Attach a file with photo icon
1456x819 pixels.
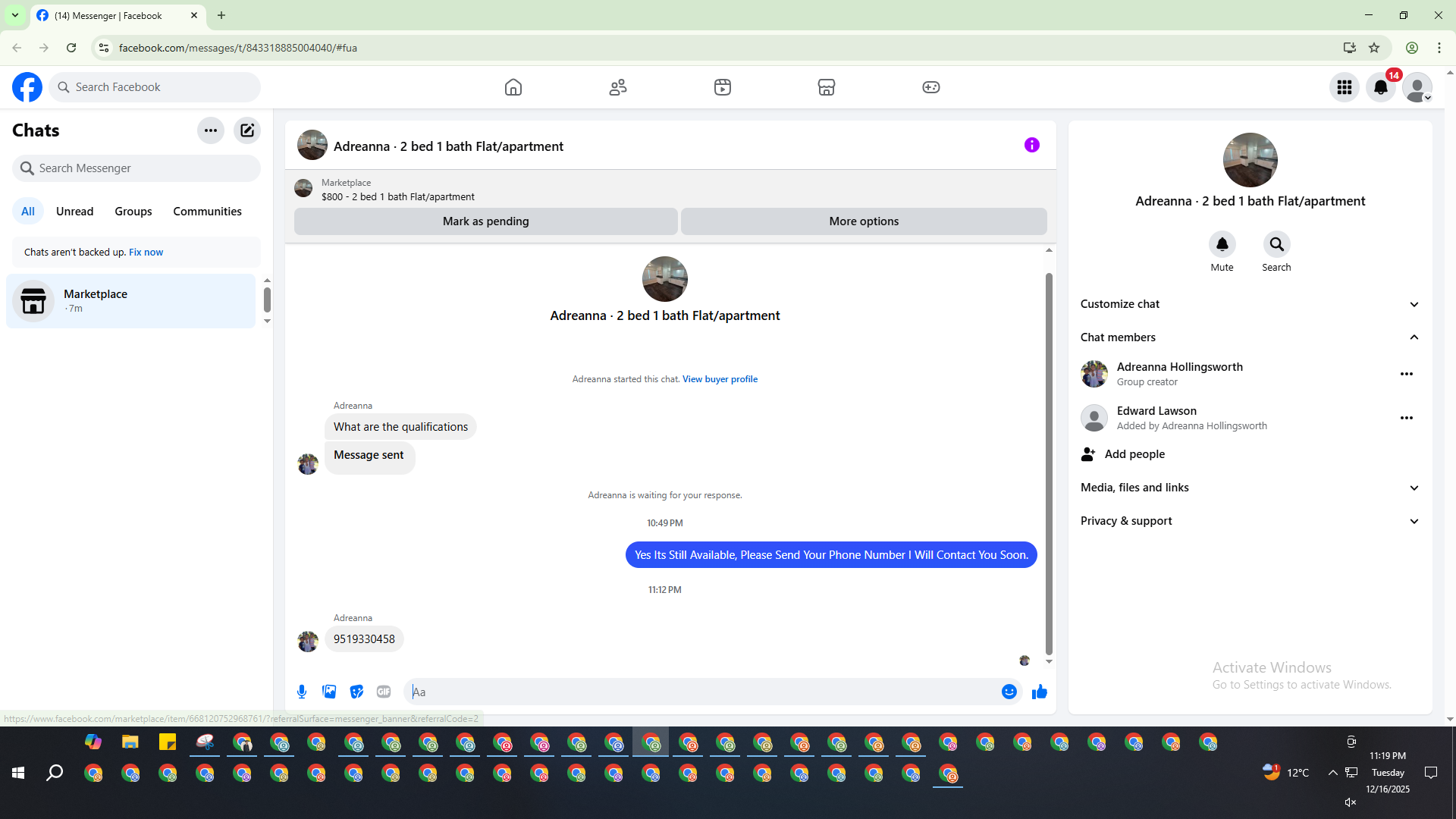329,692
